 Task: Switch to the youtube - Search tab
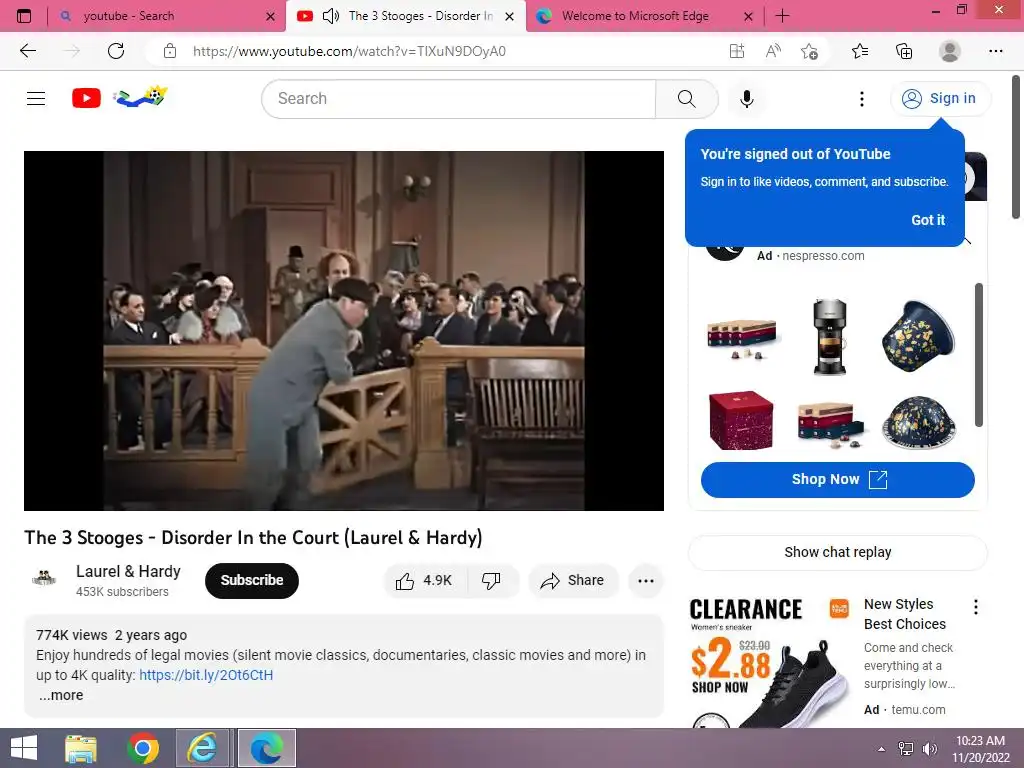point(165,16)
